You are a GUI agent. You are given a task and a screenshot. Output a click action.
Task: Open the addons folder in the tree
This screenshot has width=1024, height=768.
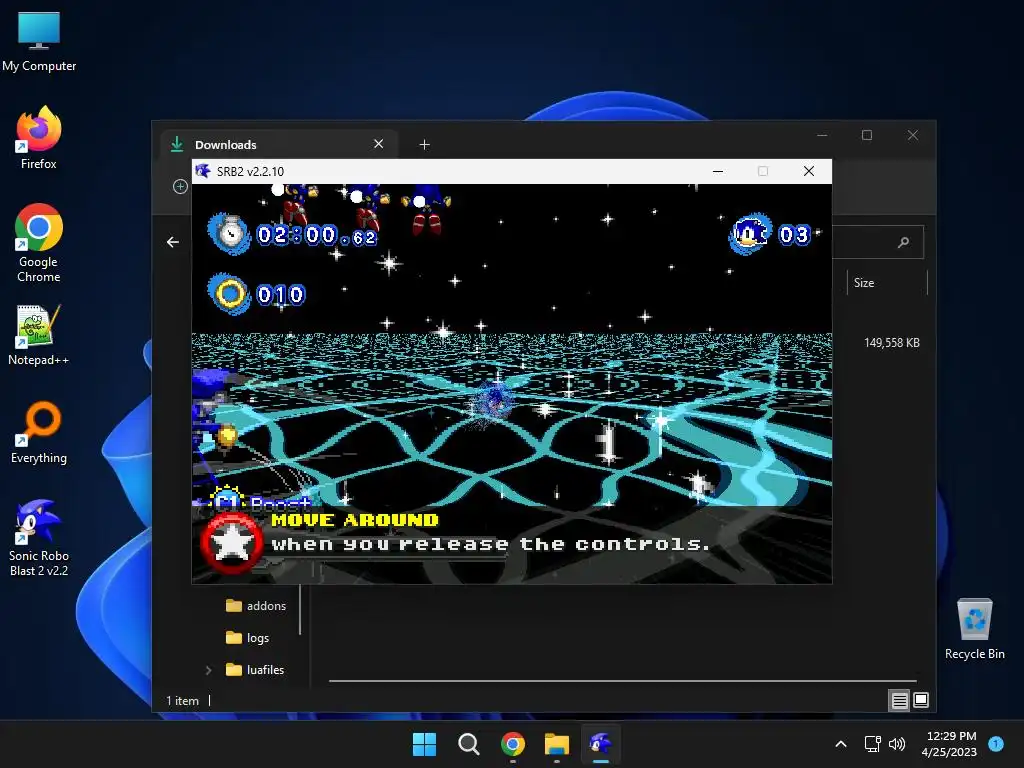(x=256, y=606)
